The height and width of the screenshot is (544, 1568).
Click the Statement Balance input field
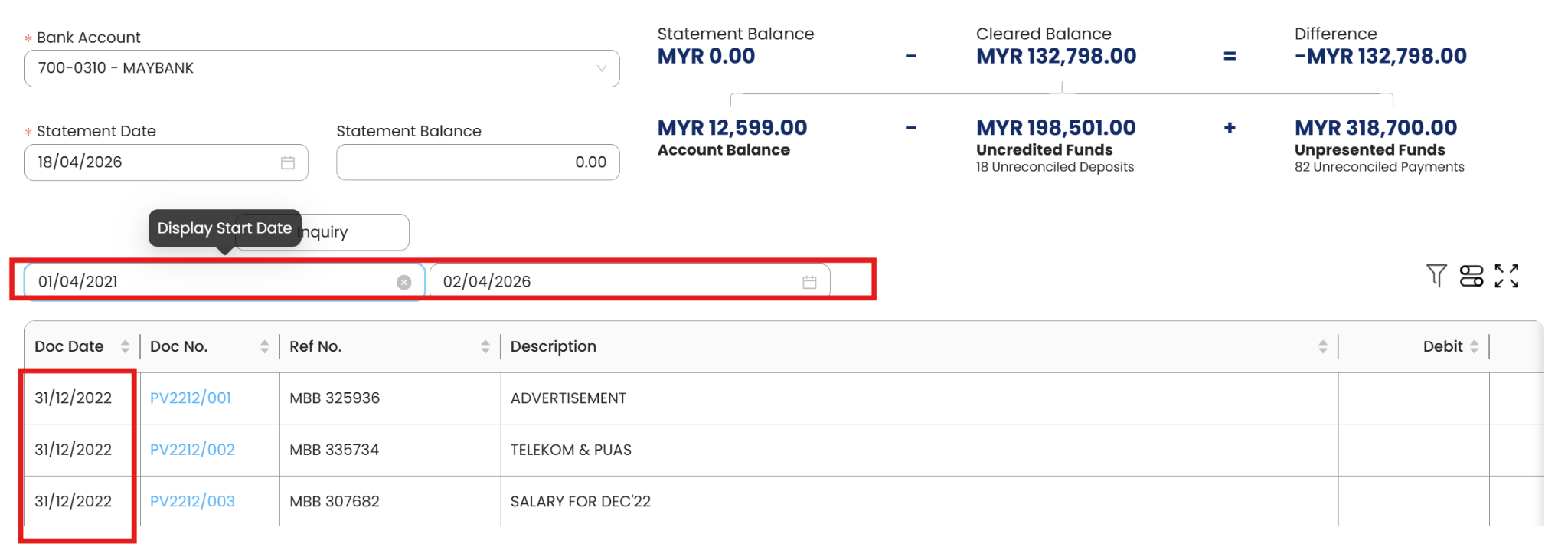click(x=477, y=162)
